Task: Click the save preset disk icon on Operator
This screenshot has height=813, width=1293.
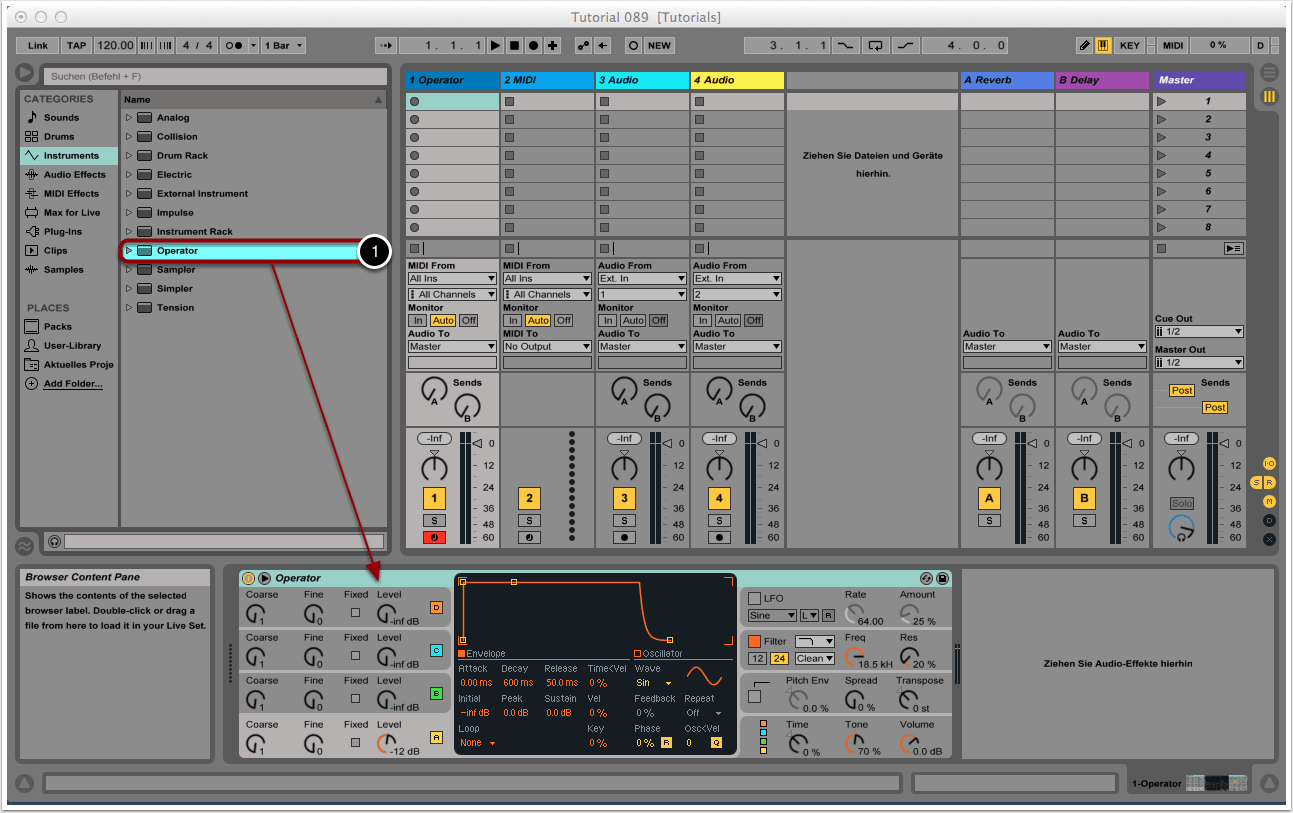Action: 942,578
